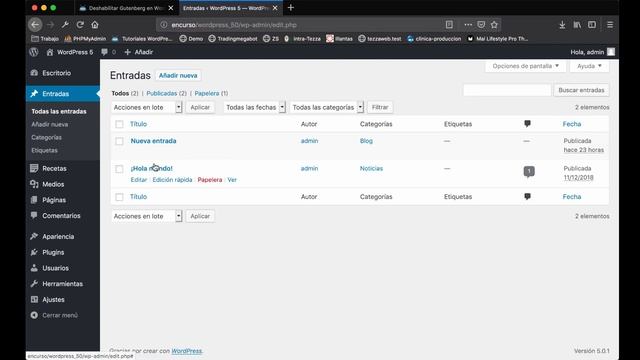Save page to Pocket icon

coord(481,24)
